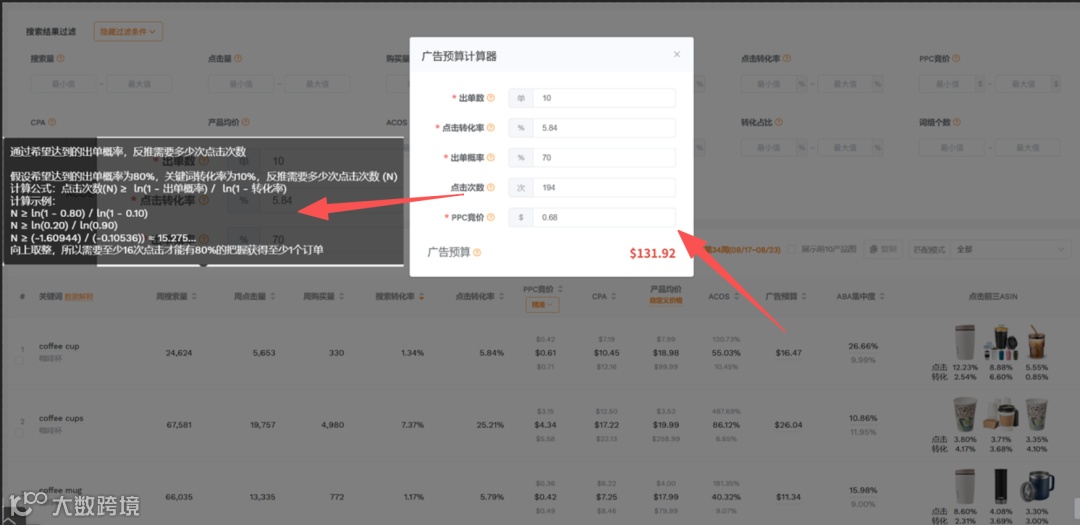Screen dimensions: 1080x525
Task: Click the 出单数 input field showing 10
Action: (604, 98)
